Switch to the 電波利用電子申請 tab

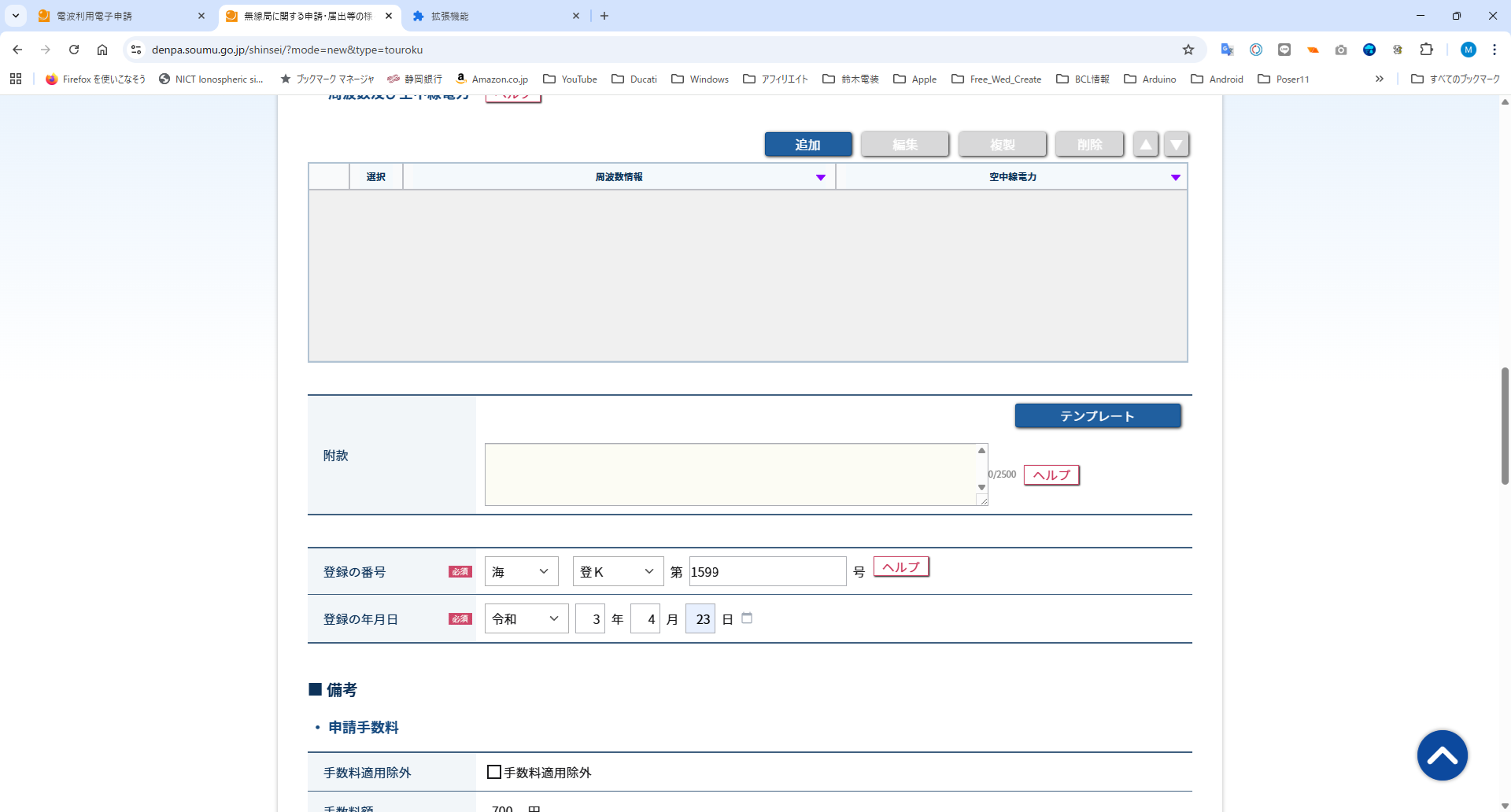(118, 16)
